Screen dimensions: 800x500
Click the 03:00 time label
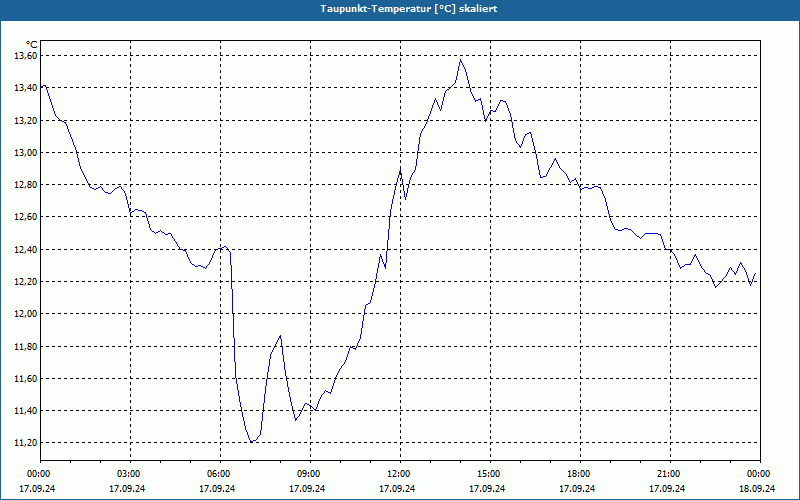(130, 474)
